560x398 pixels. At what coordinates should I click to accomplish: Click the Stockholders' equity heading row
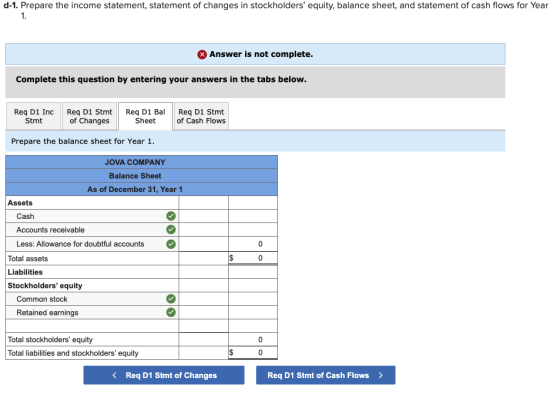(141, 285)
